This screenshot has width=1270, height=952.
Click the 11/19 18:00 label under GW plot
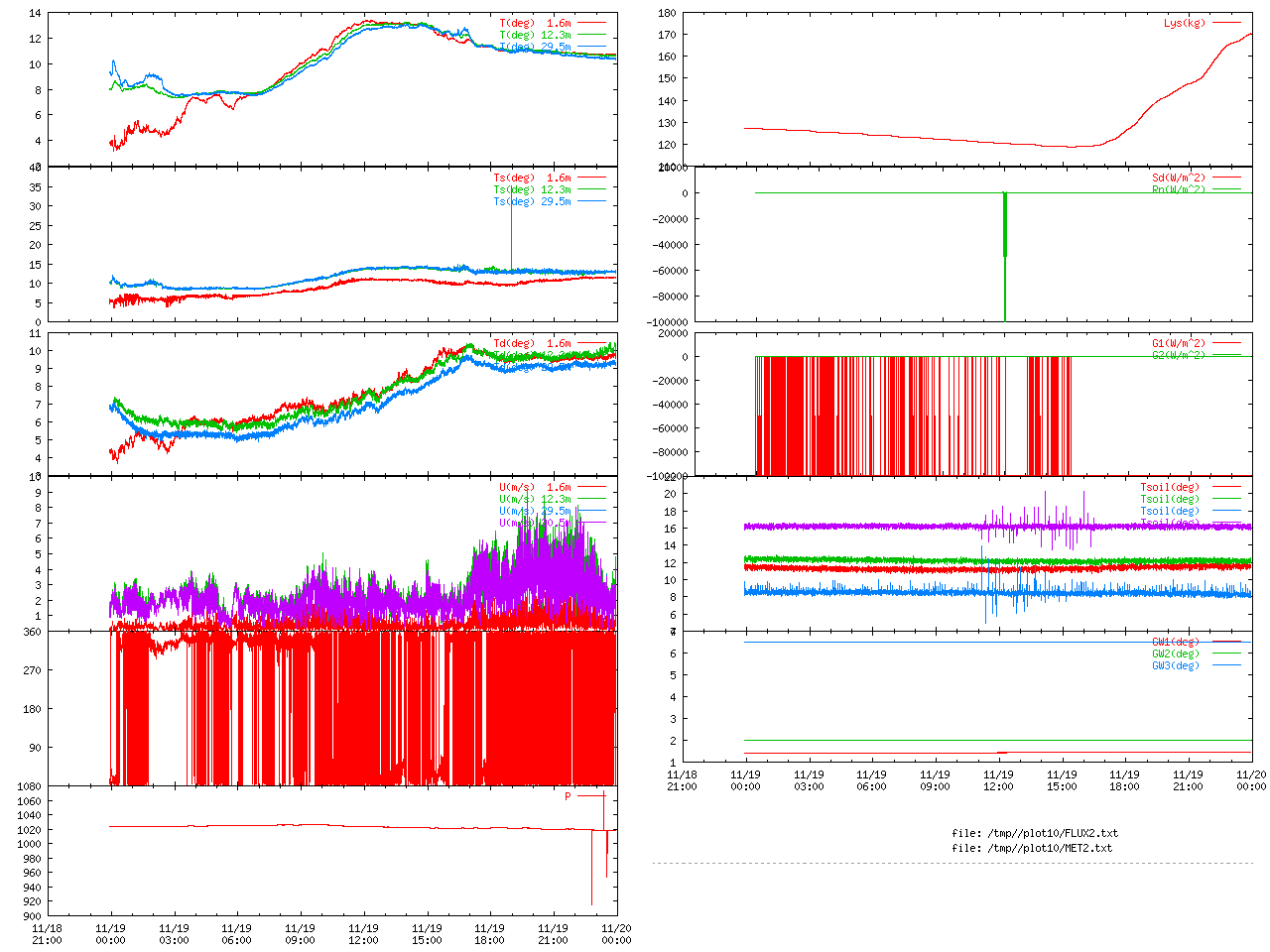point(1124,780)
